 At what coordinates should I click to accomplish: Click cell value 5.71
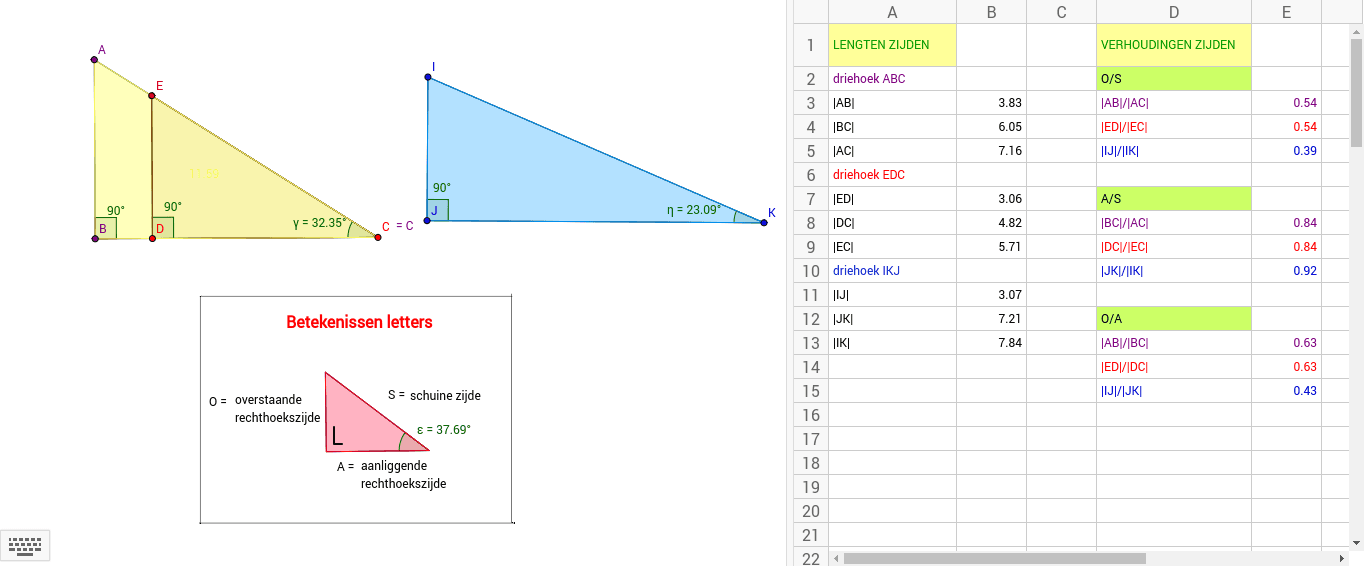pos(991,247)
